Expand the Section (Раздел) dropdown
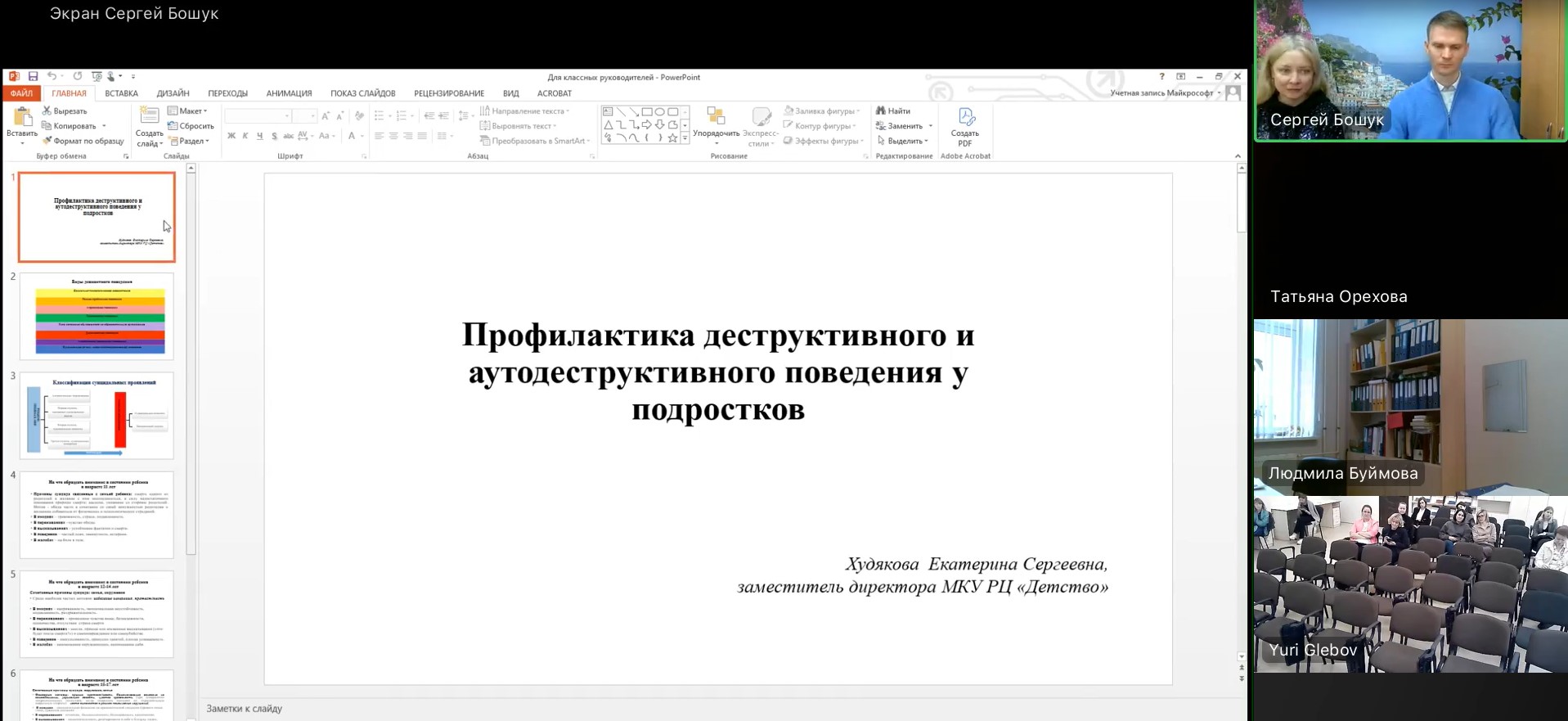 190,141
